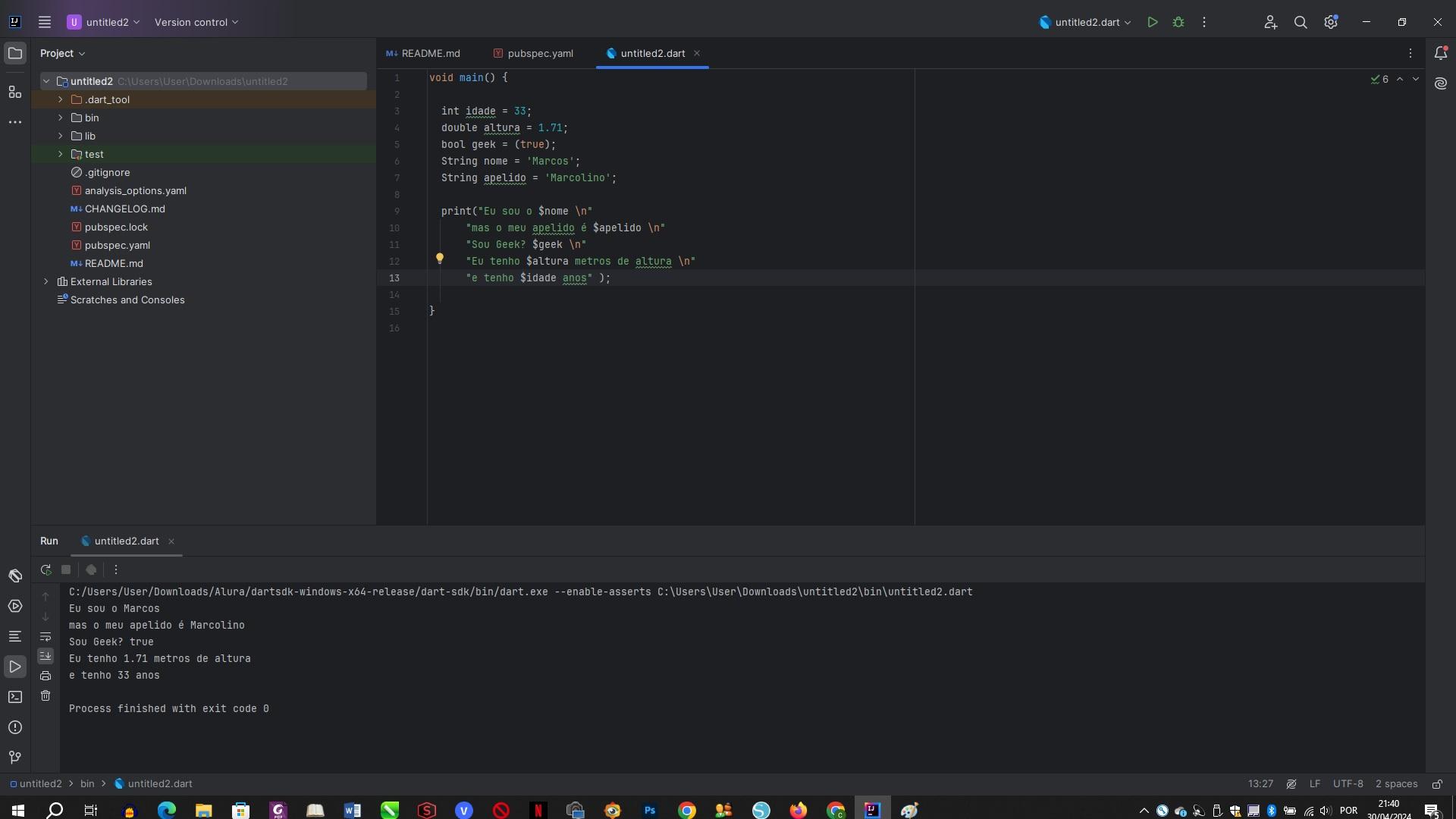Open the untitled2.dart run configuration dropdown

[1127, 22]
